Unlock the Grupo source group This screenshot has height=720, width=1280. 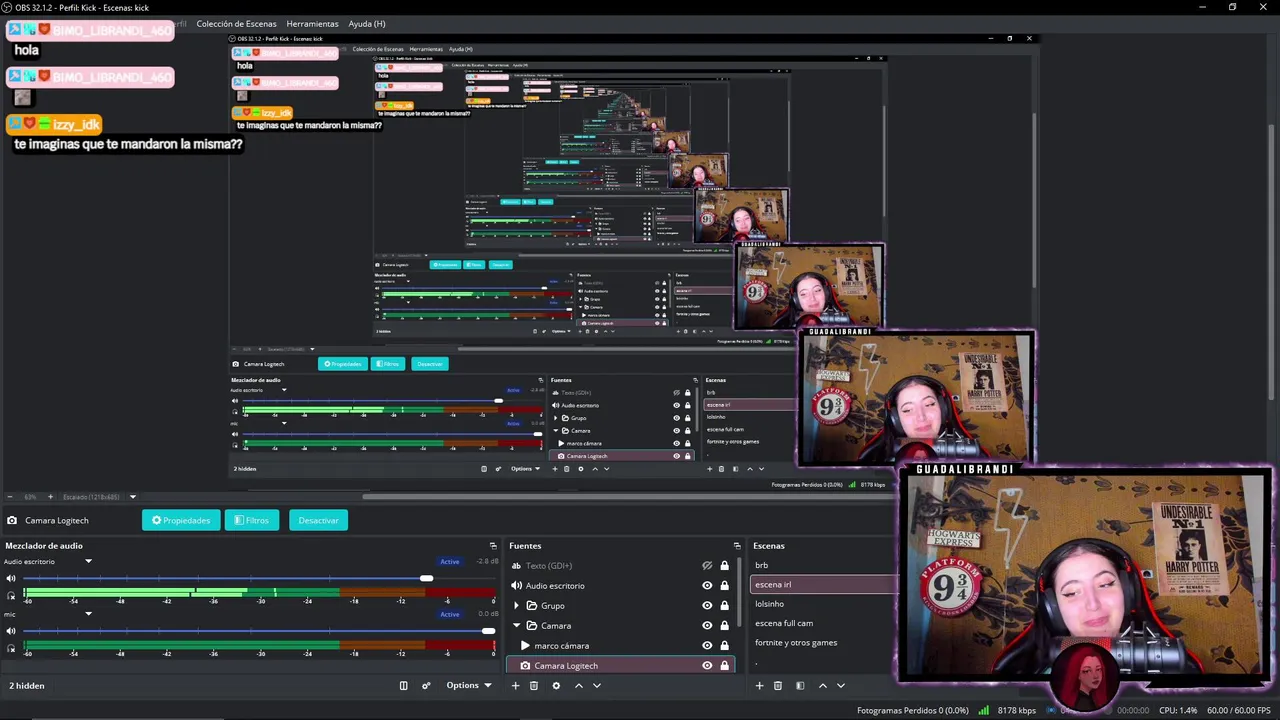[x=724, y=606]
